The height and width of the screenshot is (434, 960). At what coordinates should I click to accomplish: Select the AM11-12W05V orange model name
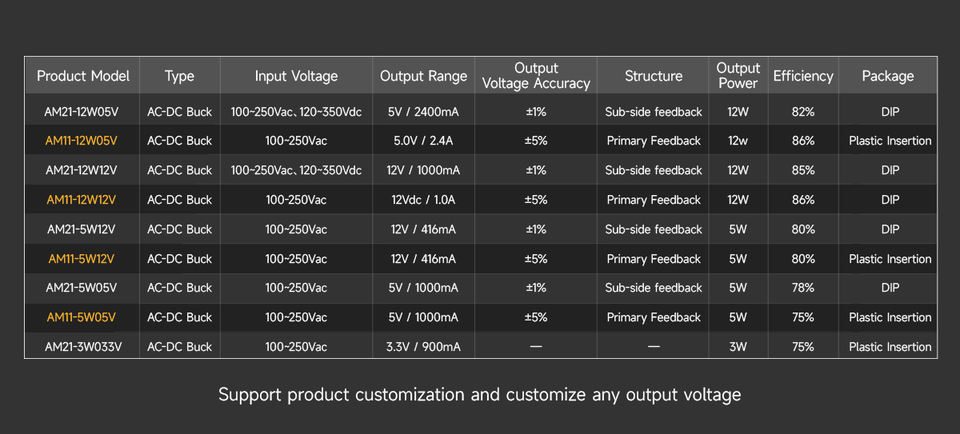(x=81, y=141)
